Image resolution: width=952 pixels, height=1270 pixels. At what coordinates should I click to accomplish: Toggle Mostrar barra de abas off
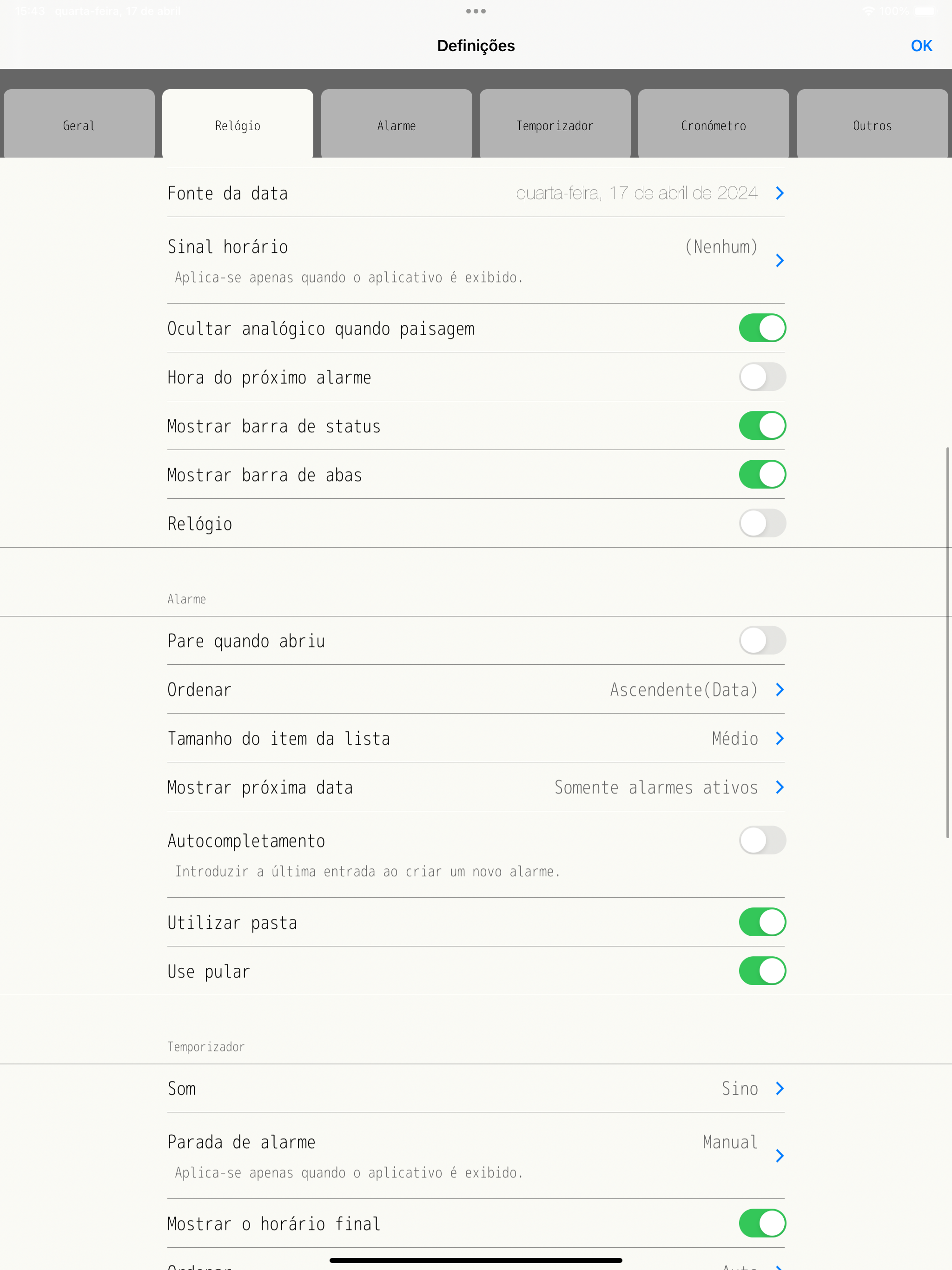(762, 475)
